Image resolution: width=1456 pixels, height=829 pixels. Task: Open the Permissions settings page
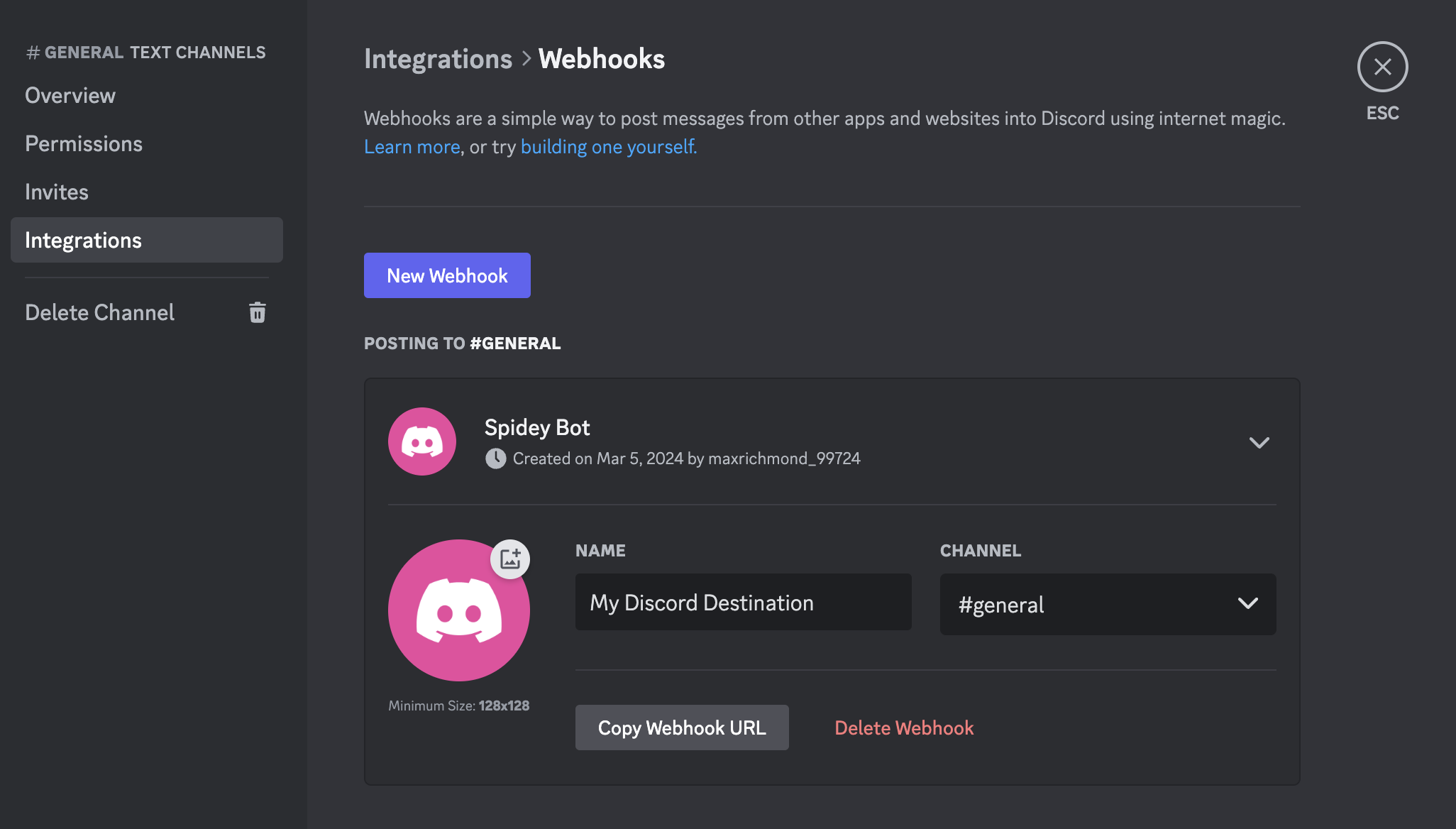coord(84,143)
